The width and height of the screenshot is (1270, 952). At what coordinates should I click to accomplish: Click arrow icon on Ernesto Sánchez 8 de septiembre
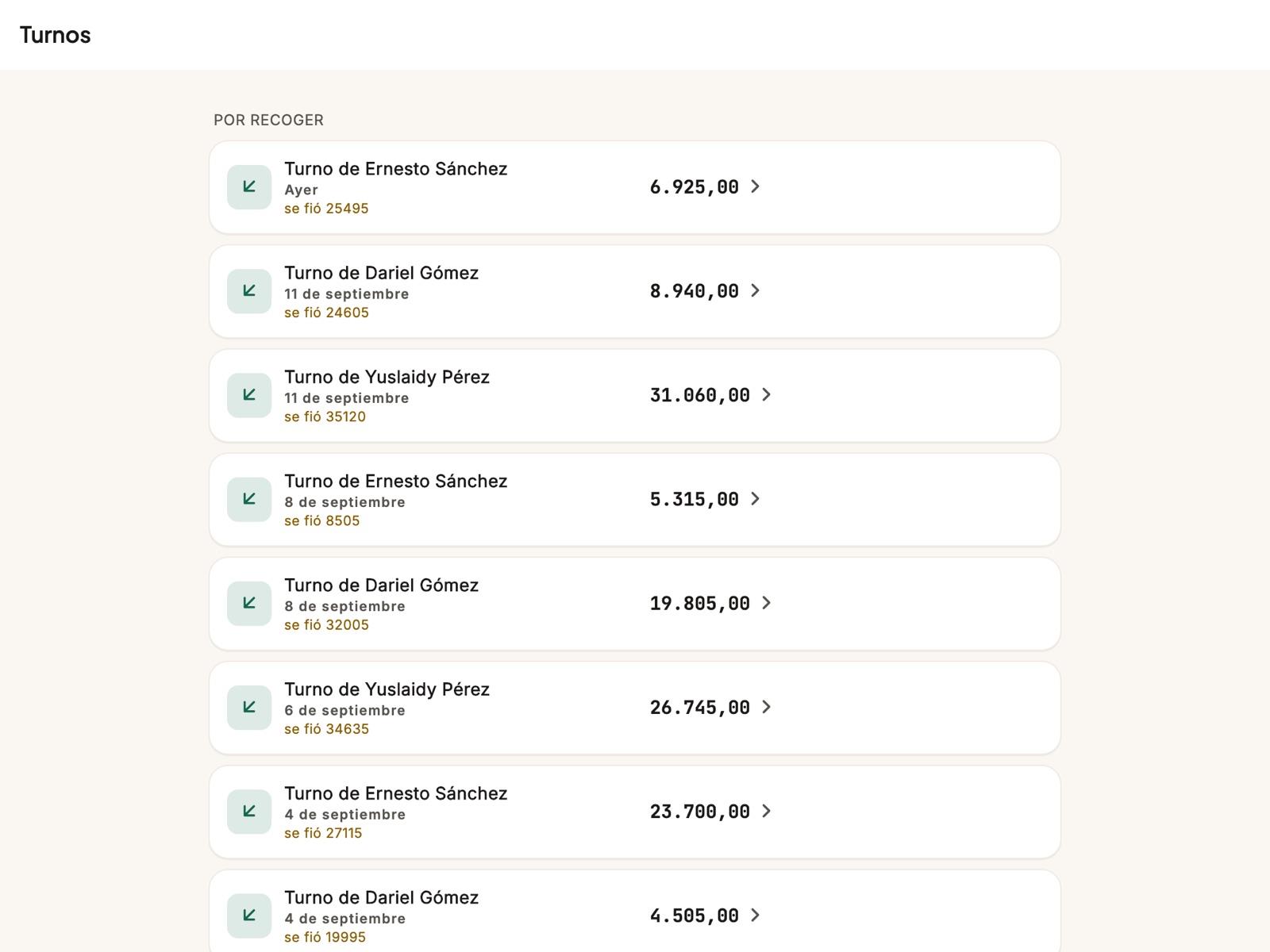(249, 499)
